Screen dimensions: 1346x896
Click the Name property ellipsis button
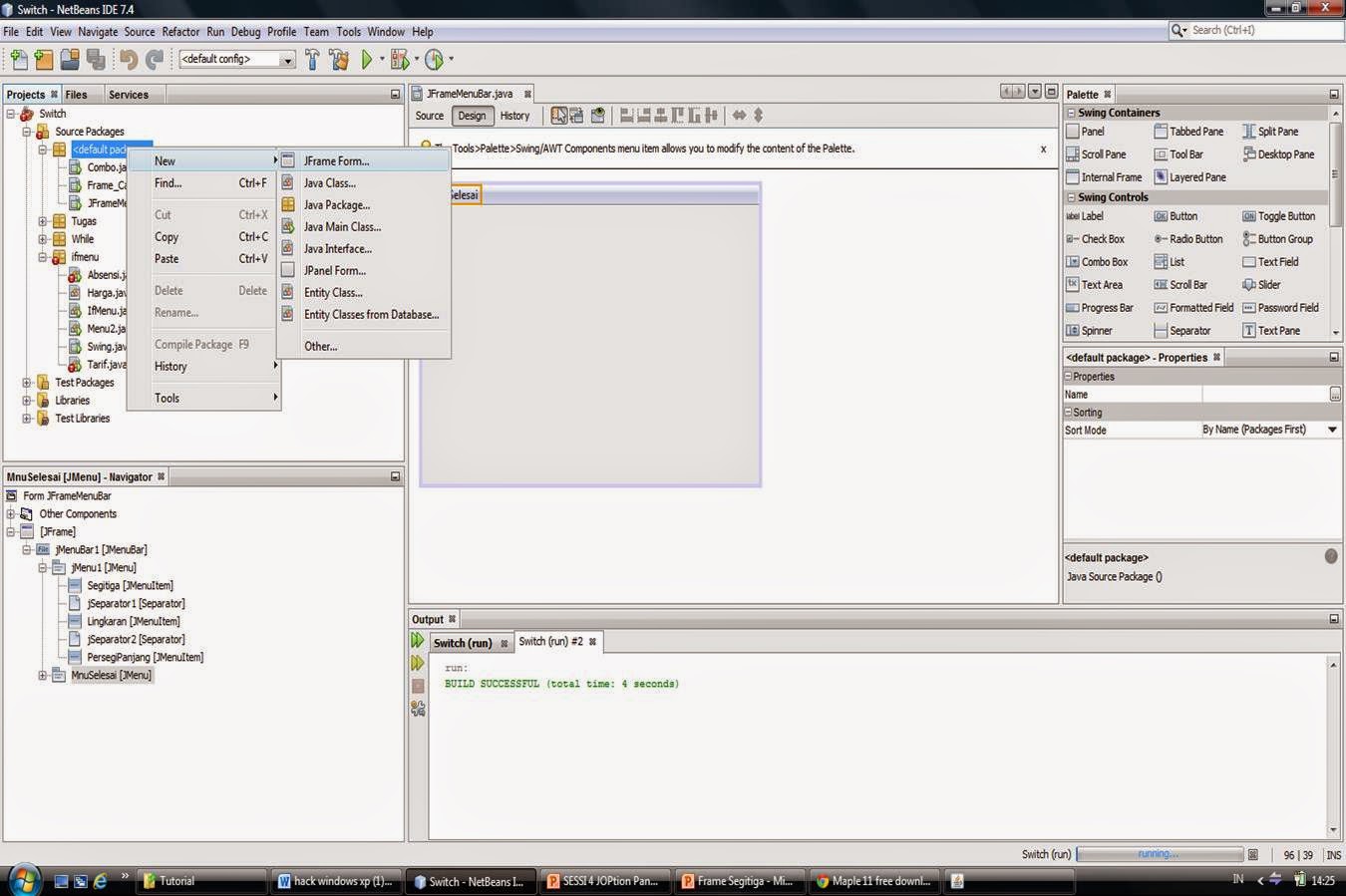pos(1334,395)
